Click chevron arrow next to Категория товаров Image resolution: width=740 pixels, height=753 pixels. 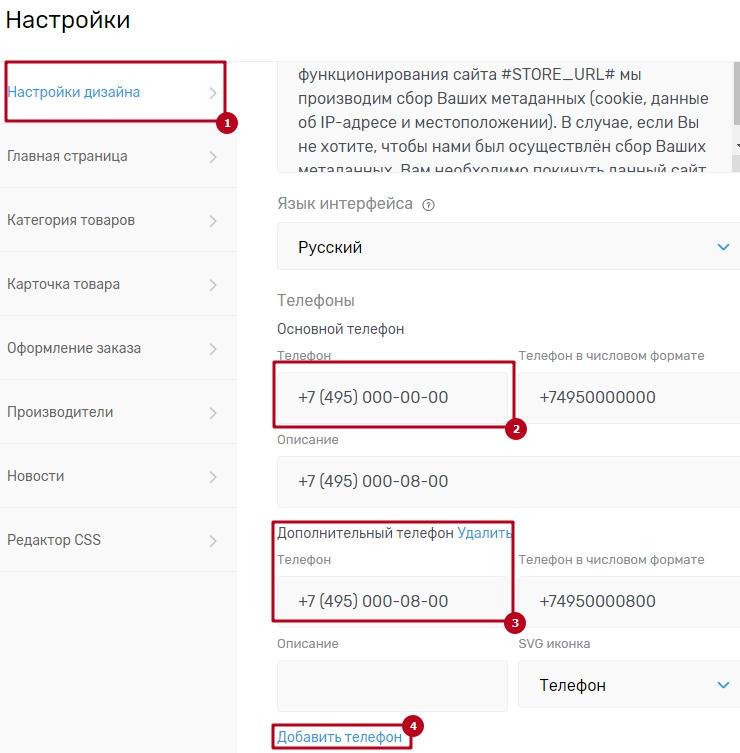tap(213, 221)
